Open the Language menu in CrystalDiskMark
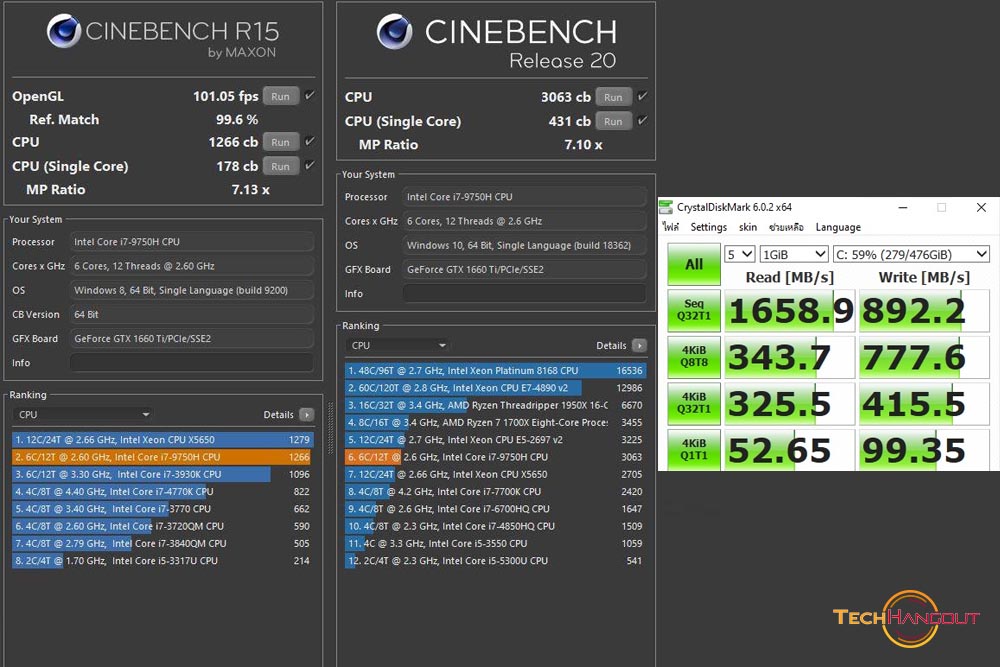 point(838,227)
